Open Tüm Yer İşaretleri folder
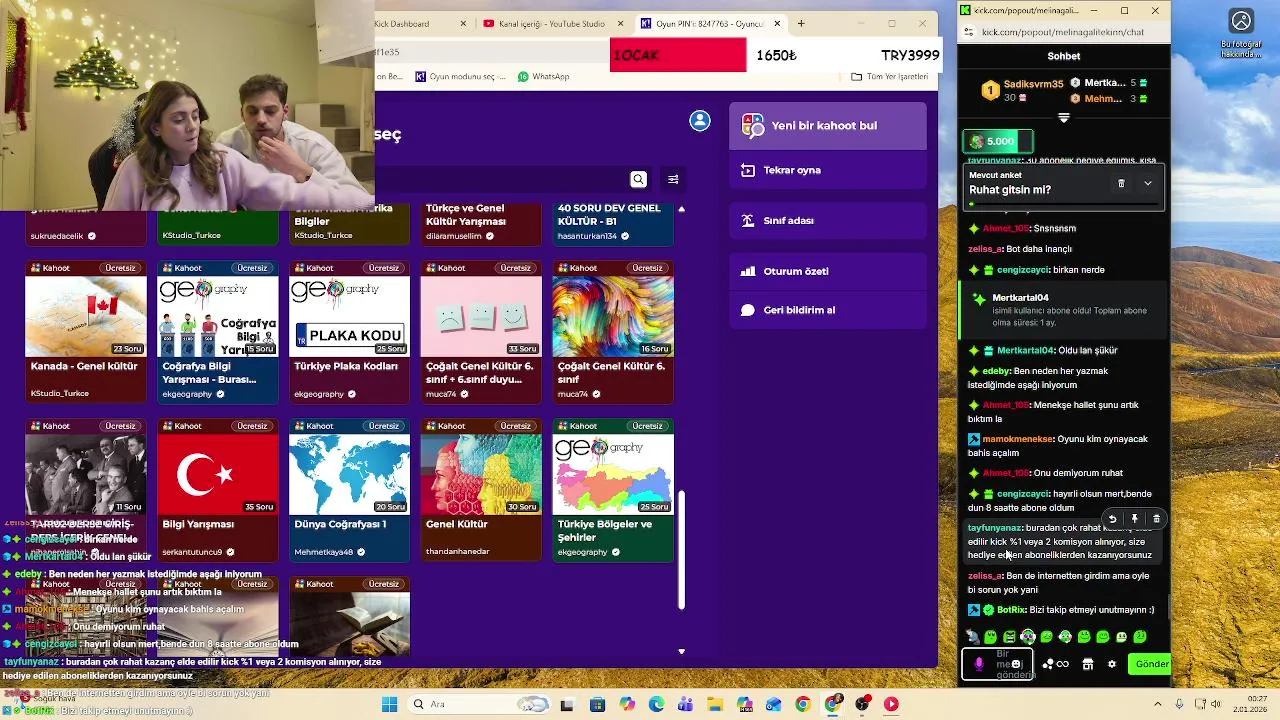This screenshot has height=720, width=1280. [890, 76]
